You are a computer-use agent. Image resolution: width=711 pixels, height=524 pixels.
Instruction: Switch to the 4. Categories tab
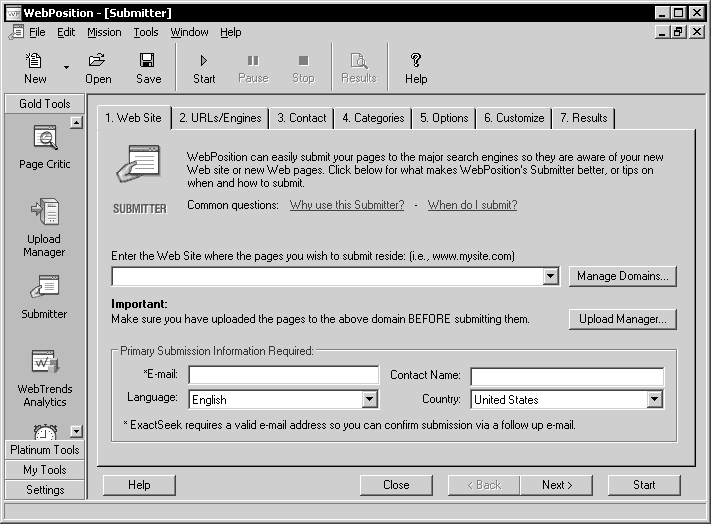pos(373,118)
